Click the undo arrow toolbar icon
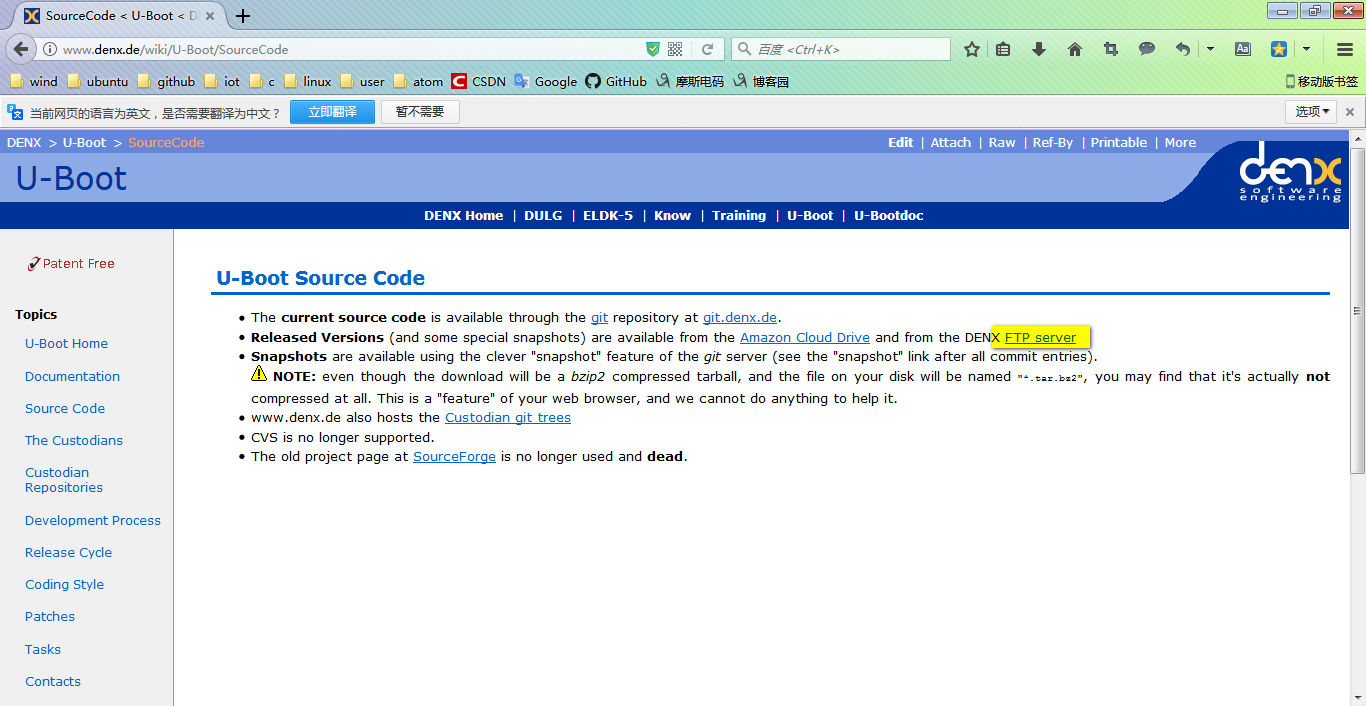The width and height of the screenshot is (1366, 706). (1183, 49)
